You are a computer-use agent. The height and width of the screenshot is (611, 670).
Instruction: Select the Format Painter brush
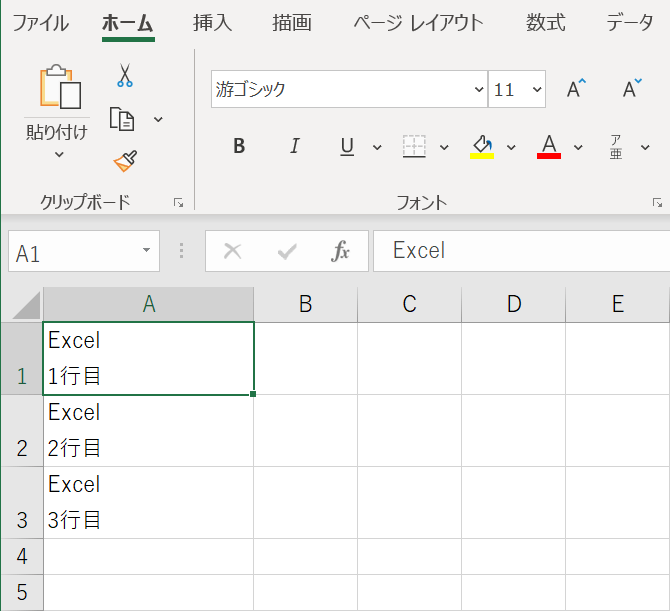pos(125,161)
